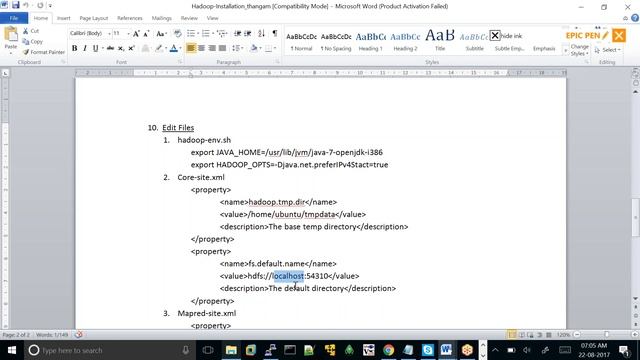Viewport: 640px width, 360px height.
Task: Pick the font color red A
Action: (x=173, y=48)
